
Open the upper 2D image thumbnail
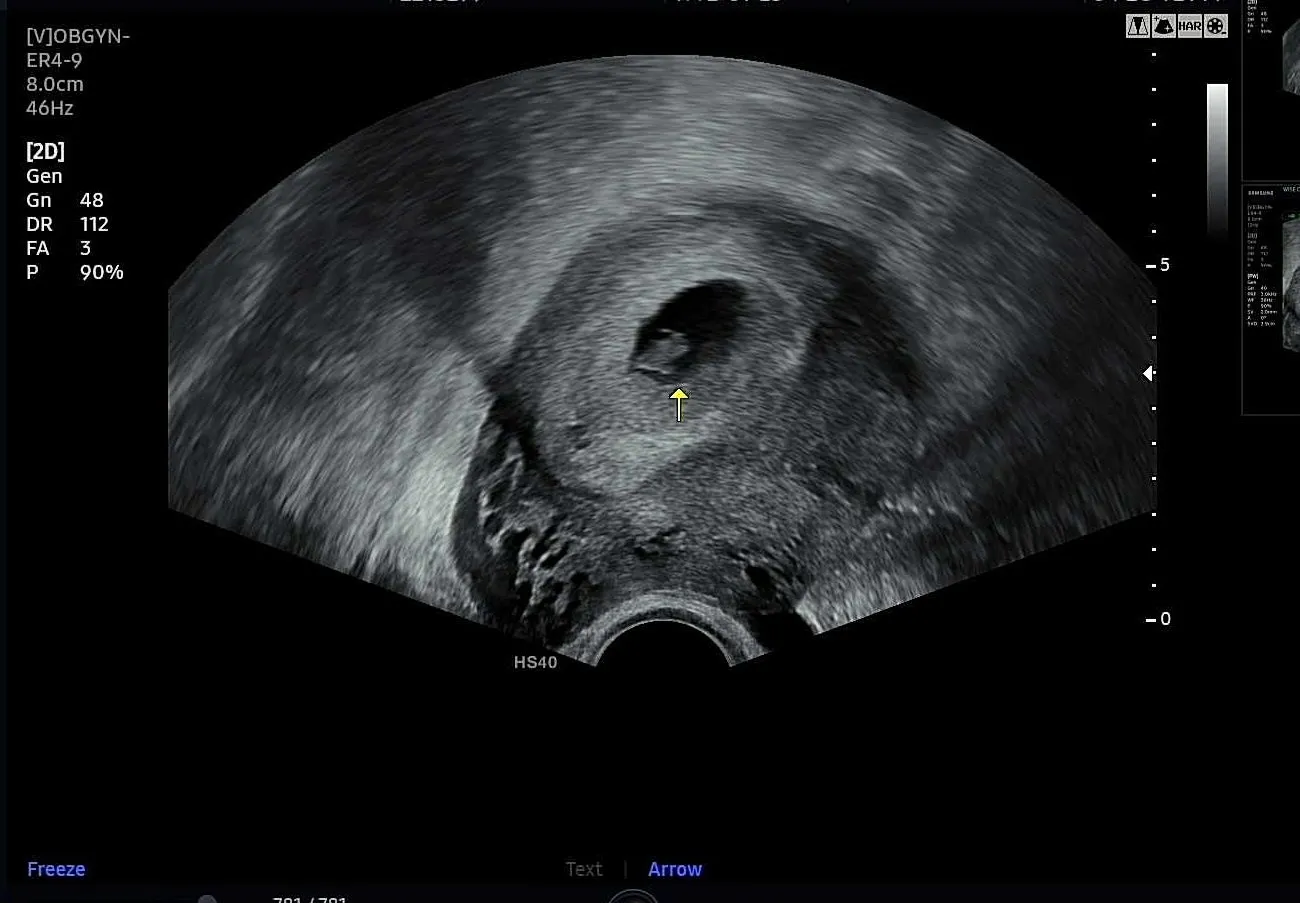point(1271,90)
